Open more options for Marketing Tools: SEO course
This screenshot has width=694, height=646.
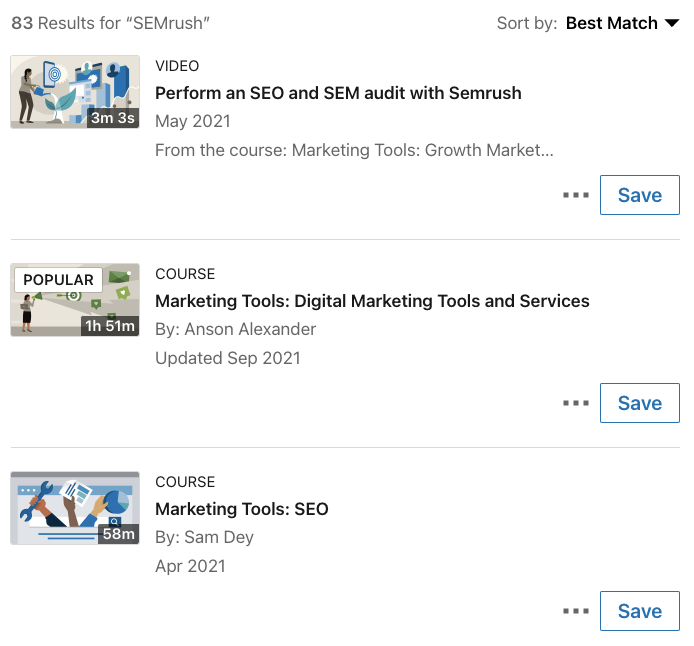click(576, 611)
